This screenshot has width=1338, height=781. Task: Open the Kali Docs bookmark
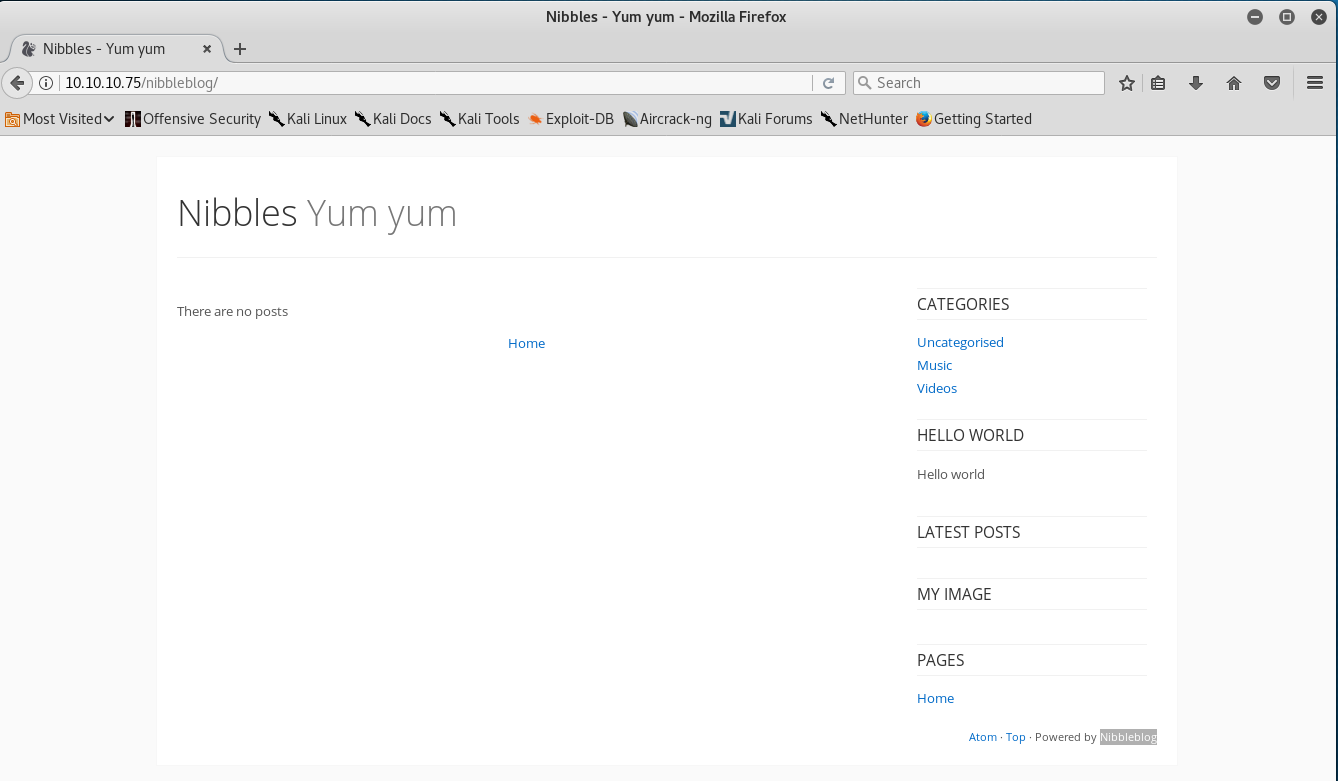(x=393, y=119)
